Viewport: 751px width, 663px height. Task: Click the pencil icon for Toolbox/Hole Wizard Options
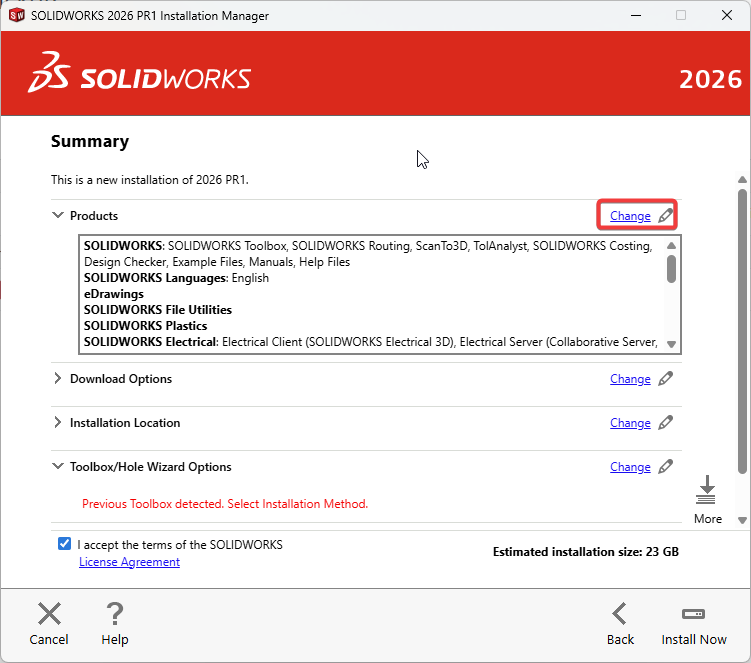point(665,467)
